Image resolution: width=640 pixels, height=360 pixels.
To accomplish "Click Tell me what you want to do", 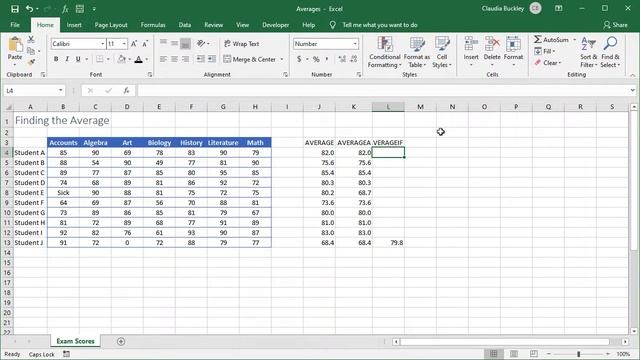I will (380, 25).
